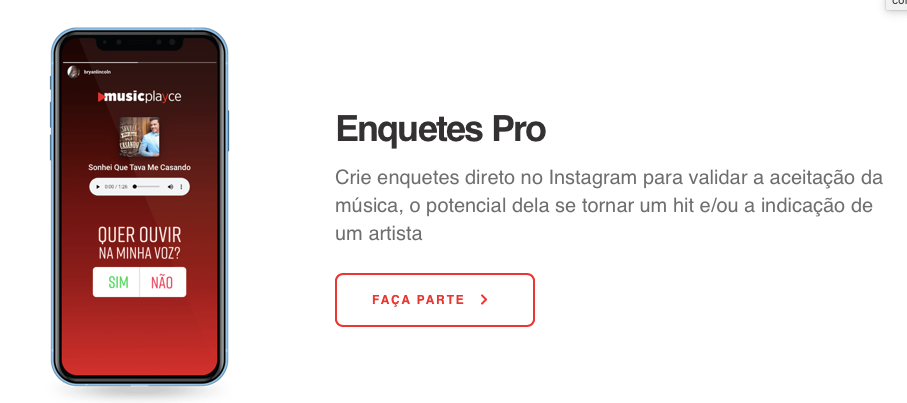Open the Sonhei Que Tava Me Casando album cover
This screenshot has width=907, height=403.
pos(139,137)
